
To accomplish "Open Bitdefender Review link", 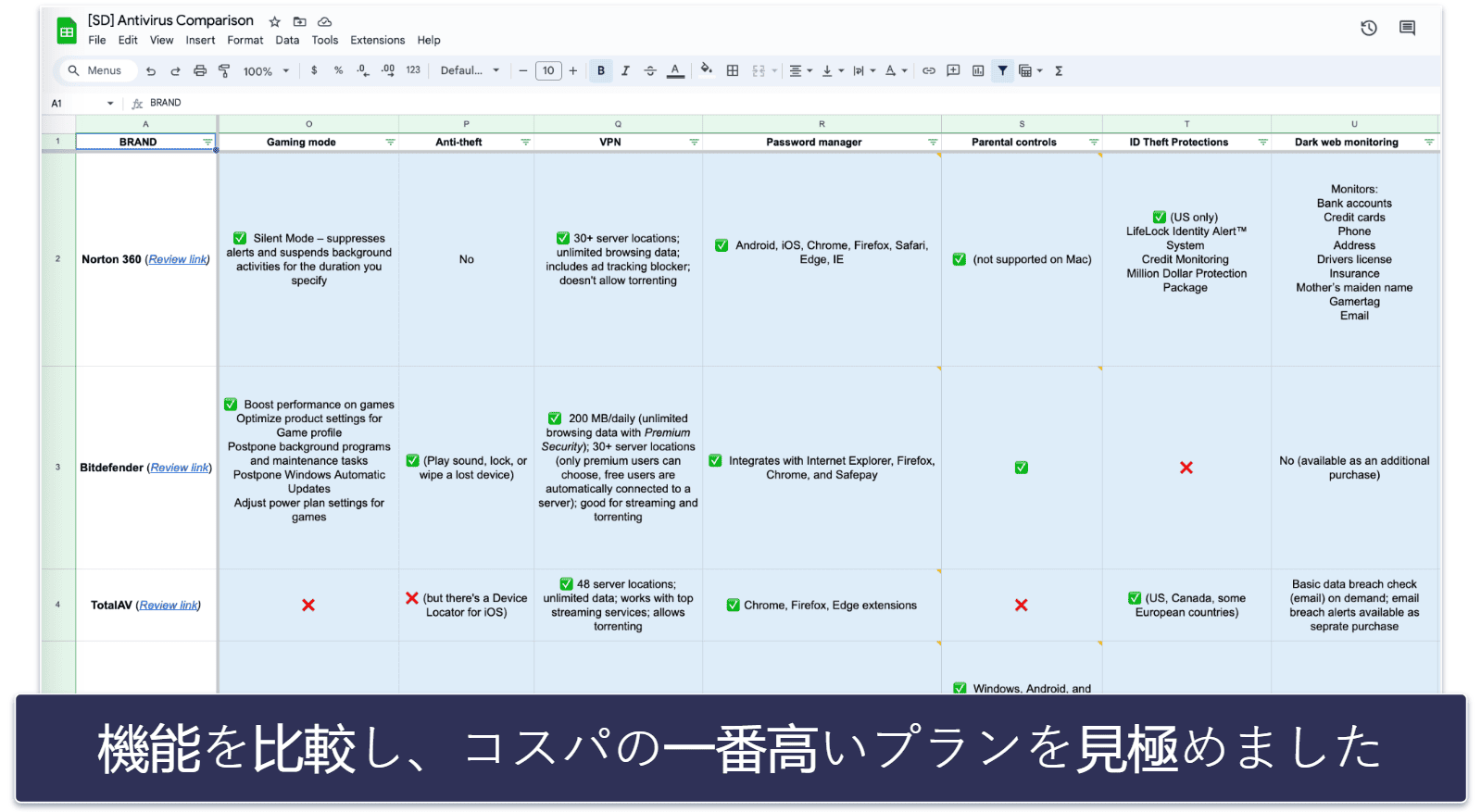I will coord(180,468).
